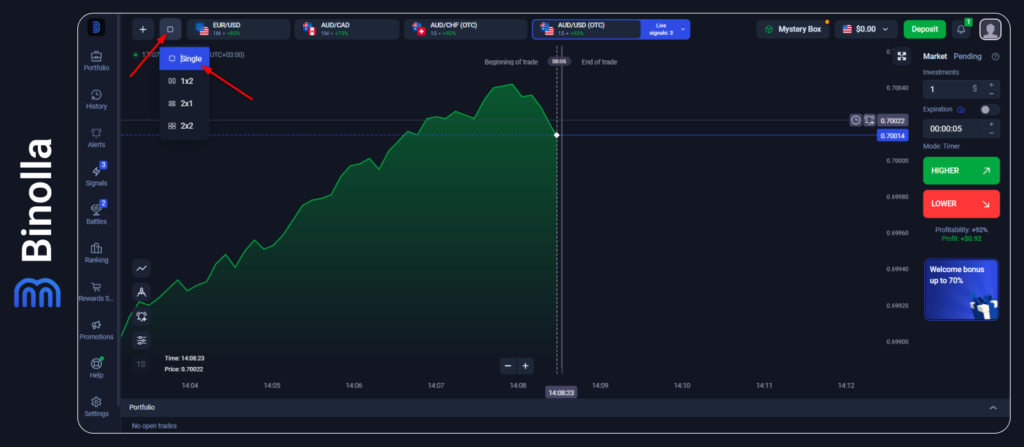Screen dimensions: 1024x447
Task: Open the chart alarm bell tool icon
Action: [141, 316]
